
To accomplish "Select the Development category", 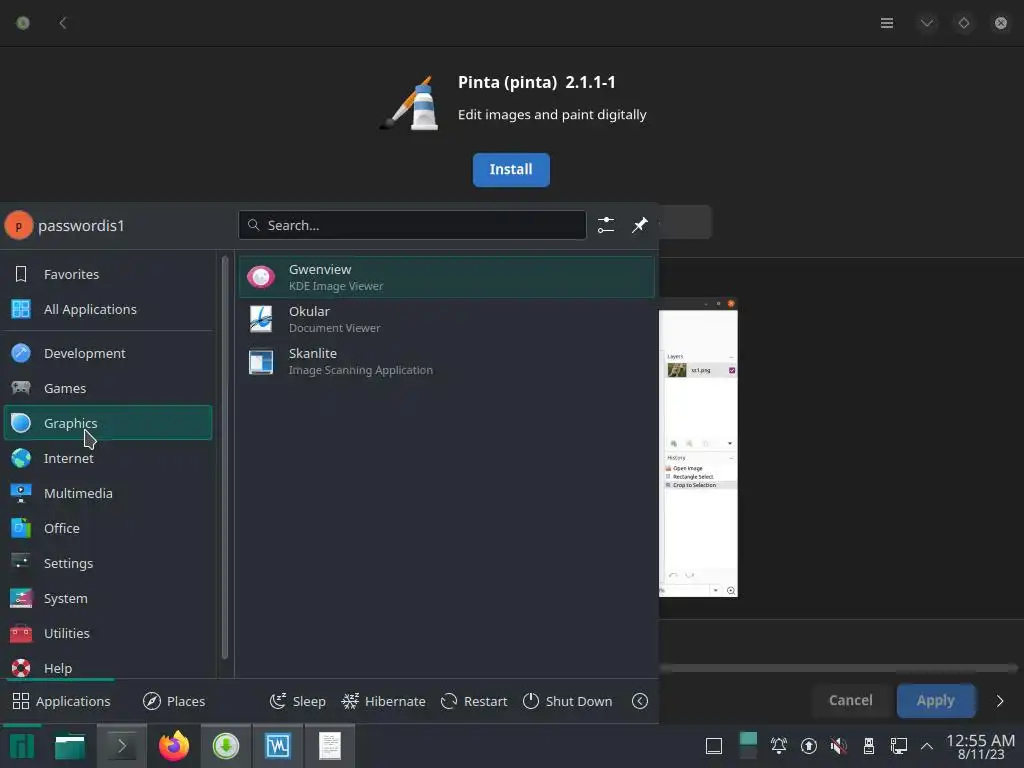I will [x=108, y=353].
